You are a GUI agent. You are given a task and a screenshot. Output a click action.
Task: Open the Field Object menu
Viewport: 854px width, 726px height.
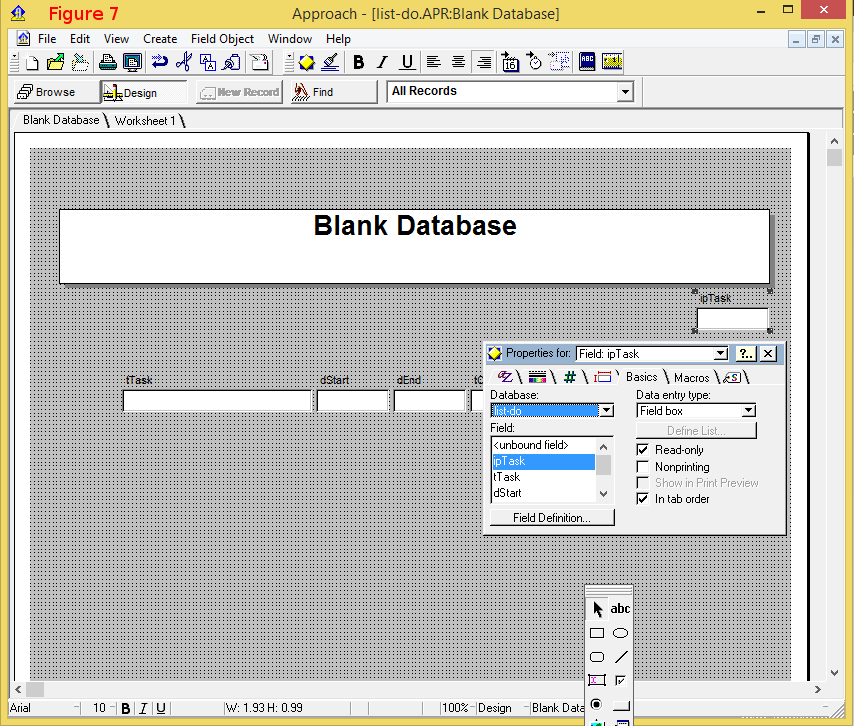click(222, 39)
